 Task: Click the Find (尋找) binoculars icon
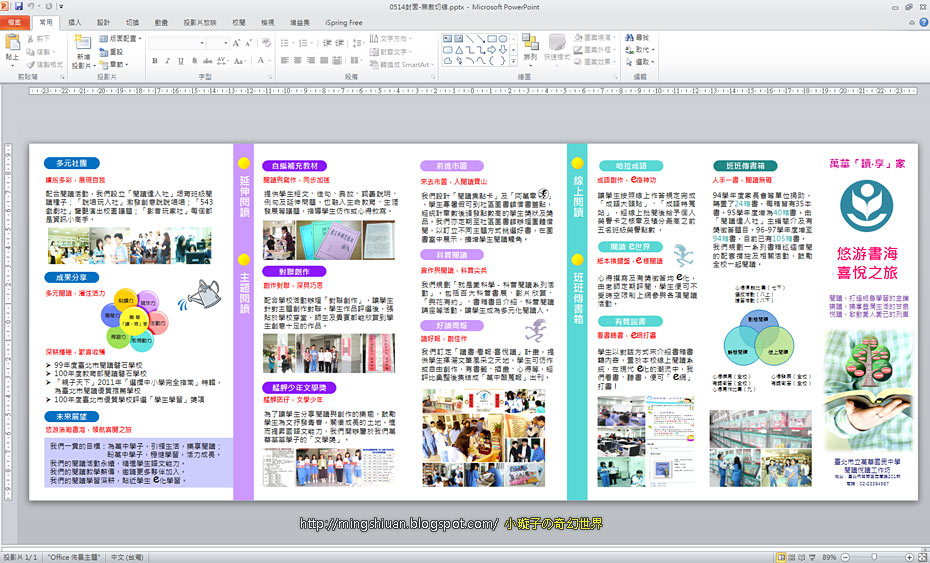(629, 38)
